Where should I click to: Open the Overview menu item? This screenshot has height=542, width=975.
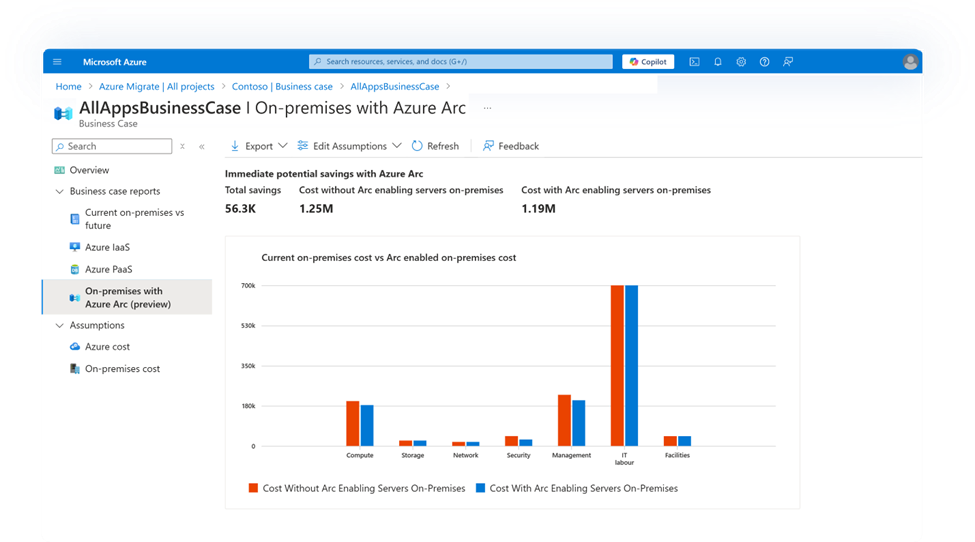pyautogui.click(x=90, y=170)
